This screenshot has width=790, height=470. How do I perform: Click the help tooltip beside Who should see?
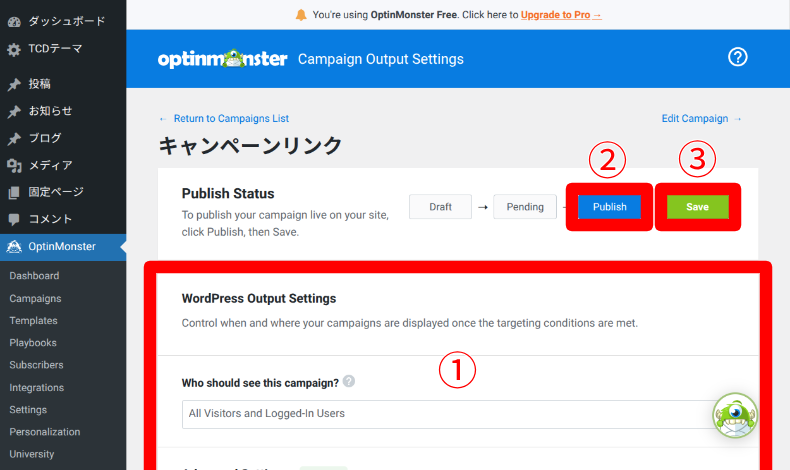349,381
